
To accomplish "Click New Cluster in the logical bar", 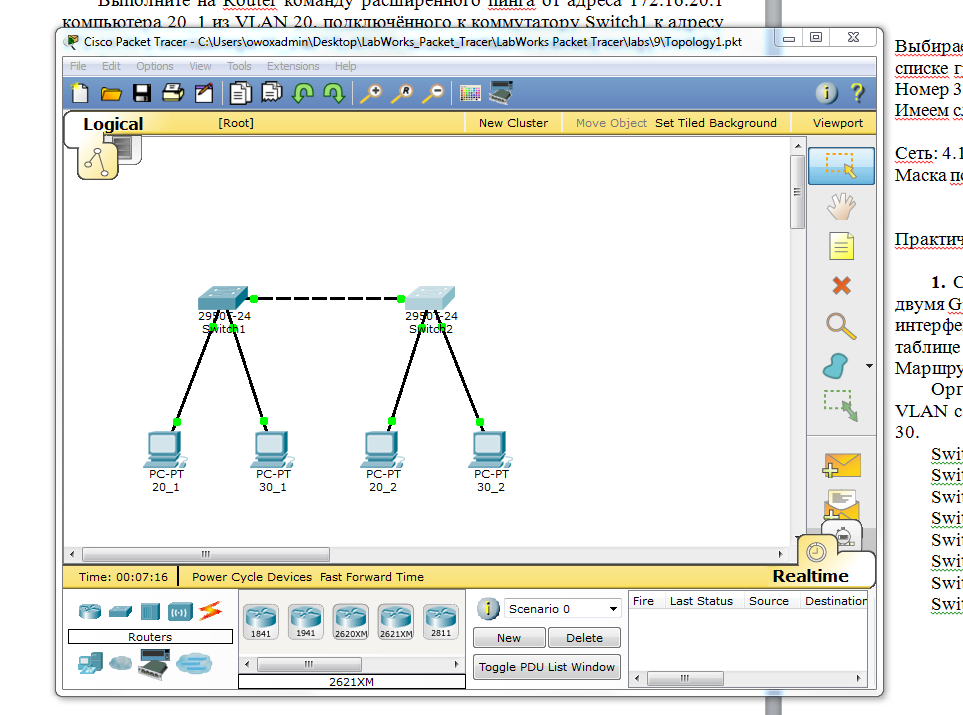I will click(513, 123).
